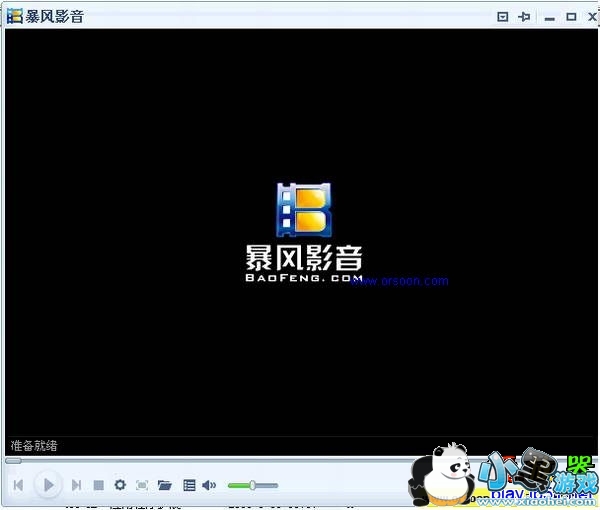This screenshot has width=600, height=510.
Task: Click the Baofeng logo in video area
Action: 304,232
